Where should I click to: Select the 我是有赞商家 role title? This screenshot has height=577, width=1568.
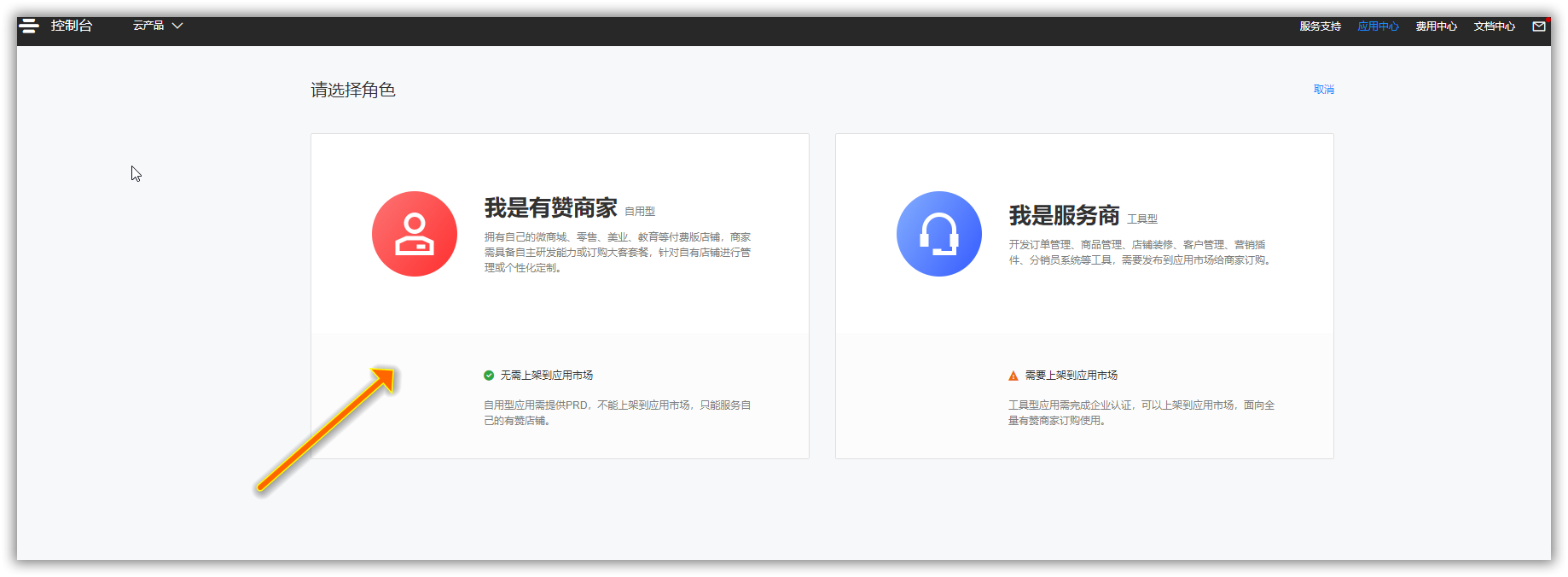(x=550, y=208)
